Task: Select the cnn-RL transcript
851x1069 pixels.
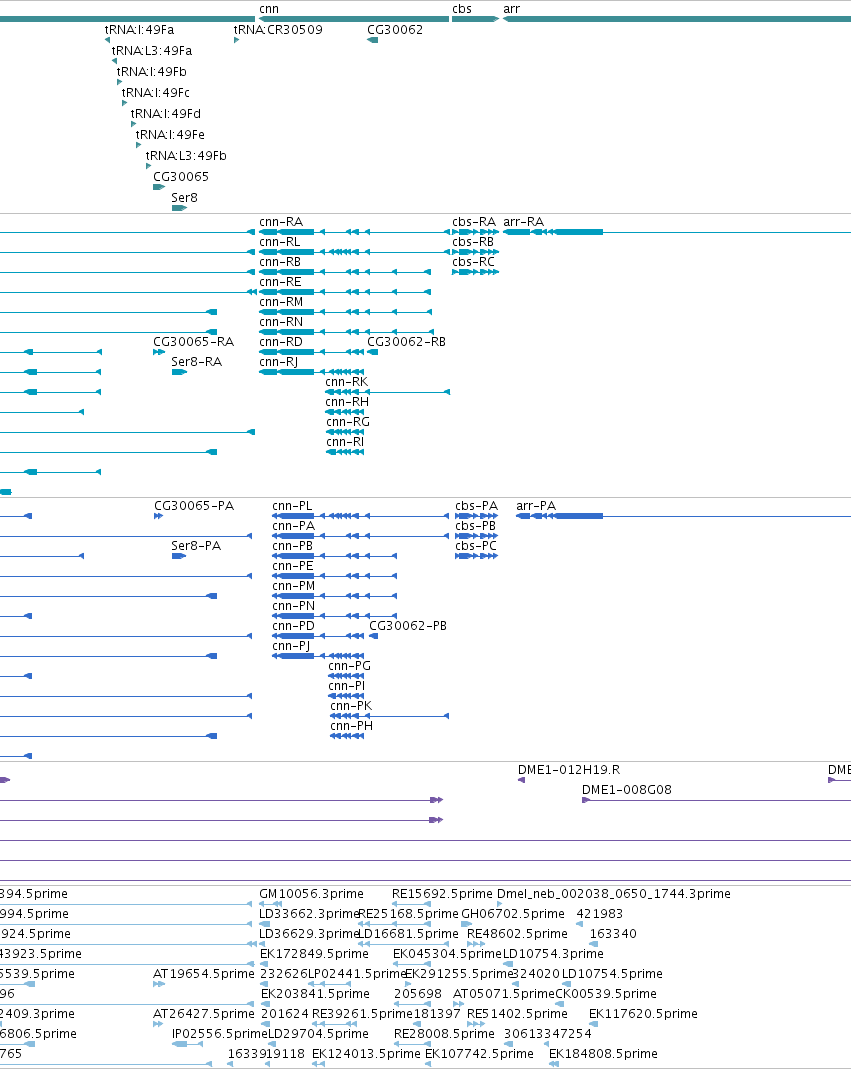Action: (x=280, y=242)
